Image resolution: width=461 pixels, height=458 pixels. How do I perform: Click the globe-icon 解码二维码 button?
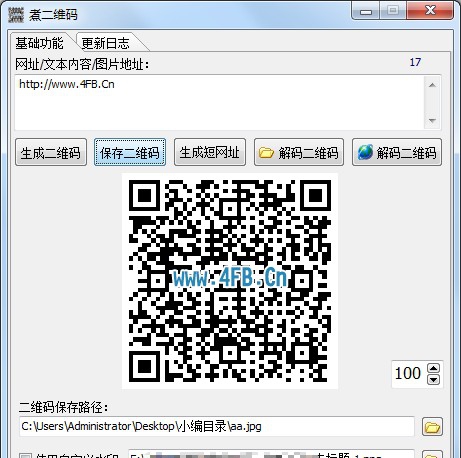click(397, 152)
